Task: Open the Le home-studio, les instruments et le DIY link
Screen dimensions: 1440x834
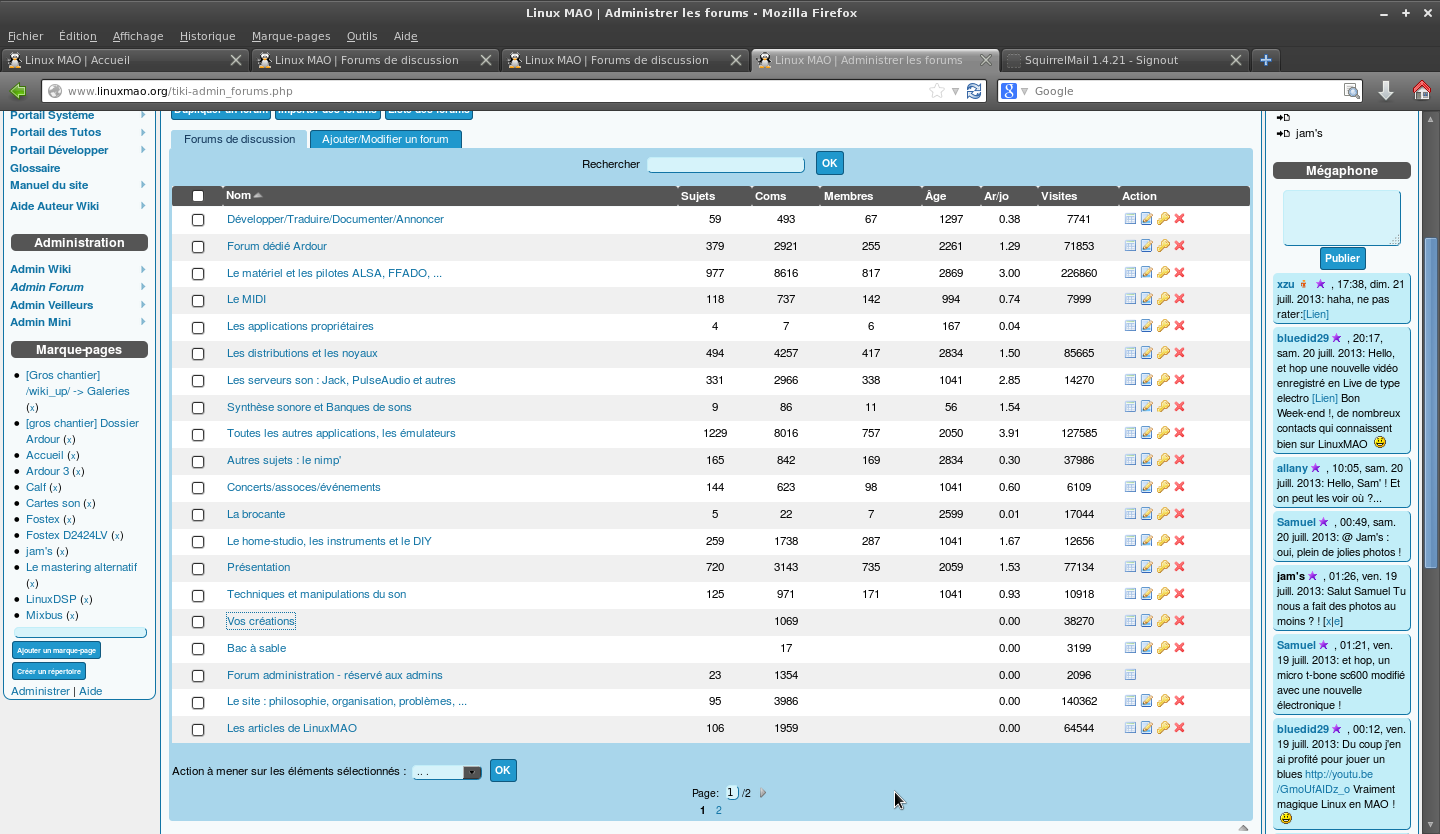Action: (x=329, y=541)
